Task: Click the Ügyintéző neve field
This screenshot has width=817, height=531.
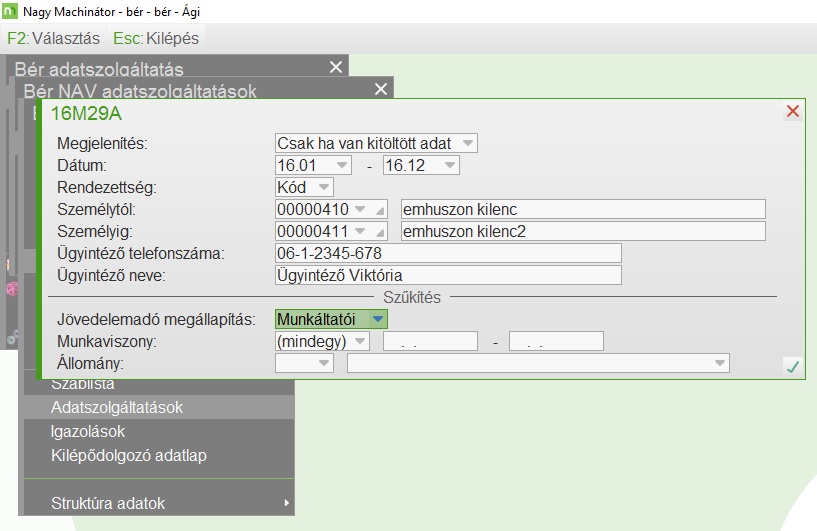Action: [448, 275]
